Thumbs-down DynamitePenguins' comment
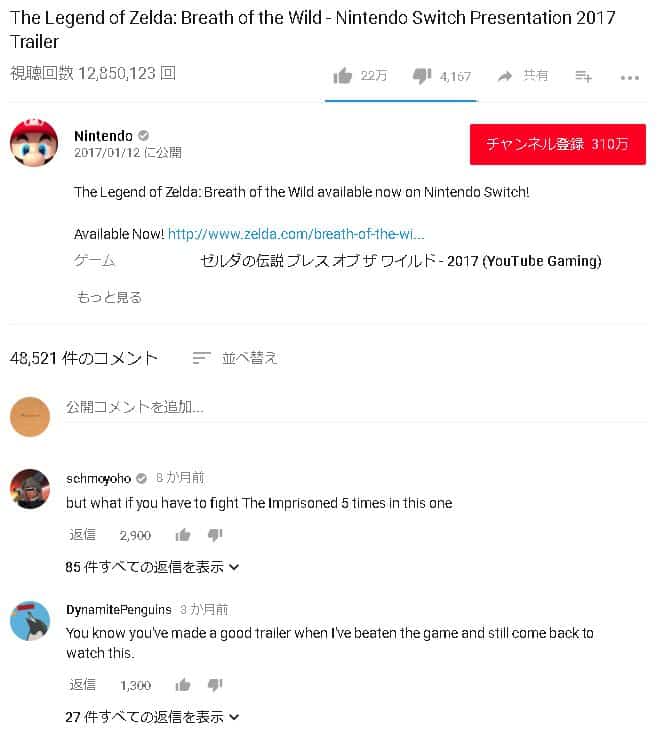Viewport: 665px width, 734px height. (215, 685)
